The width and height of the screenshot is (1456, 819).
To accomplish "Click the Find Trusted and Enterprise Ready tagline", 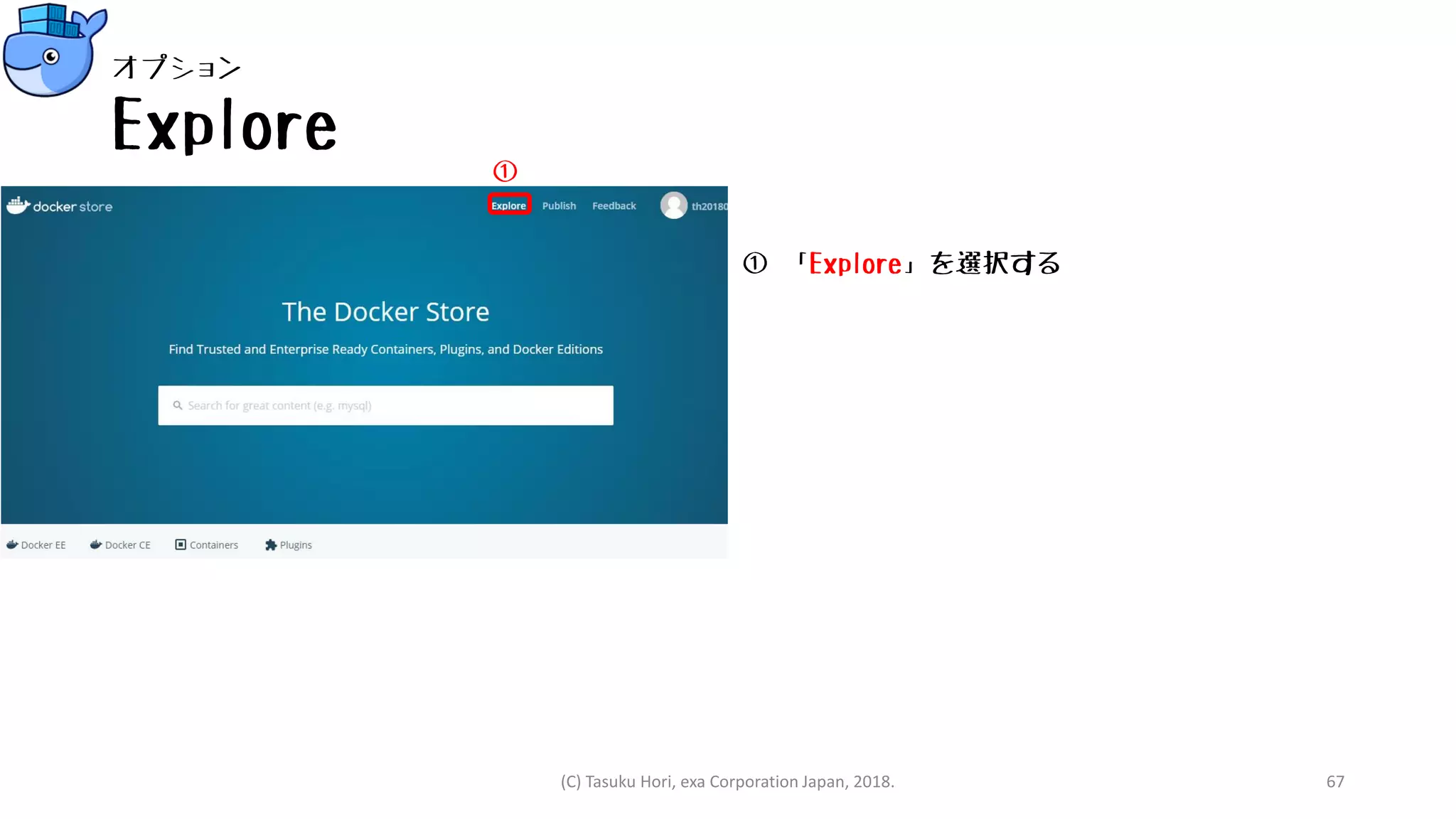I will click(x=385, y=349).
